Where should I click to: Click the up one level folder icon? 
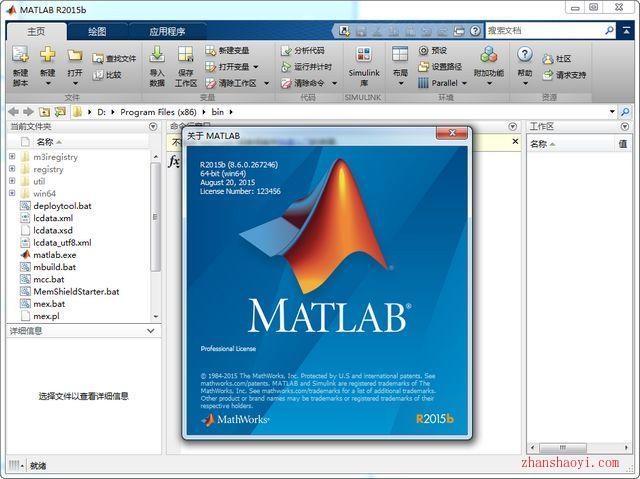(44, 112)
